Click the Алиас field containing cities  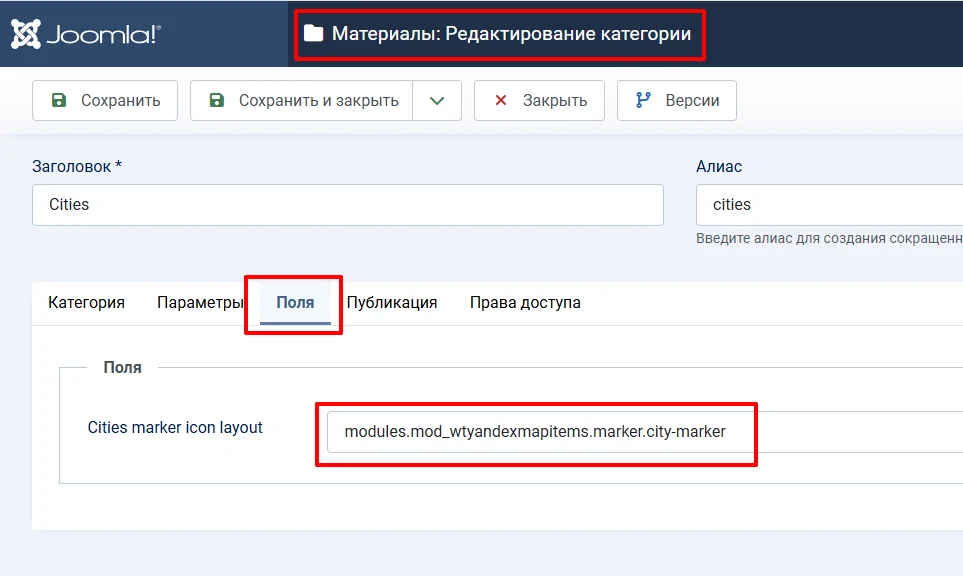[829, 205]
